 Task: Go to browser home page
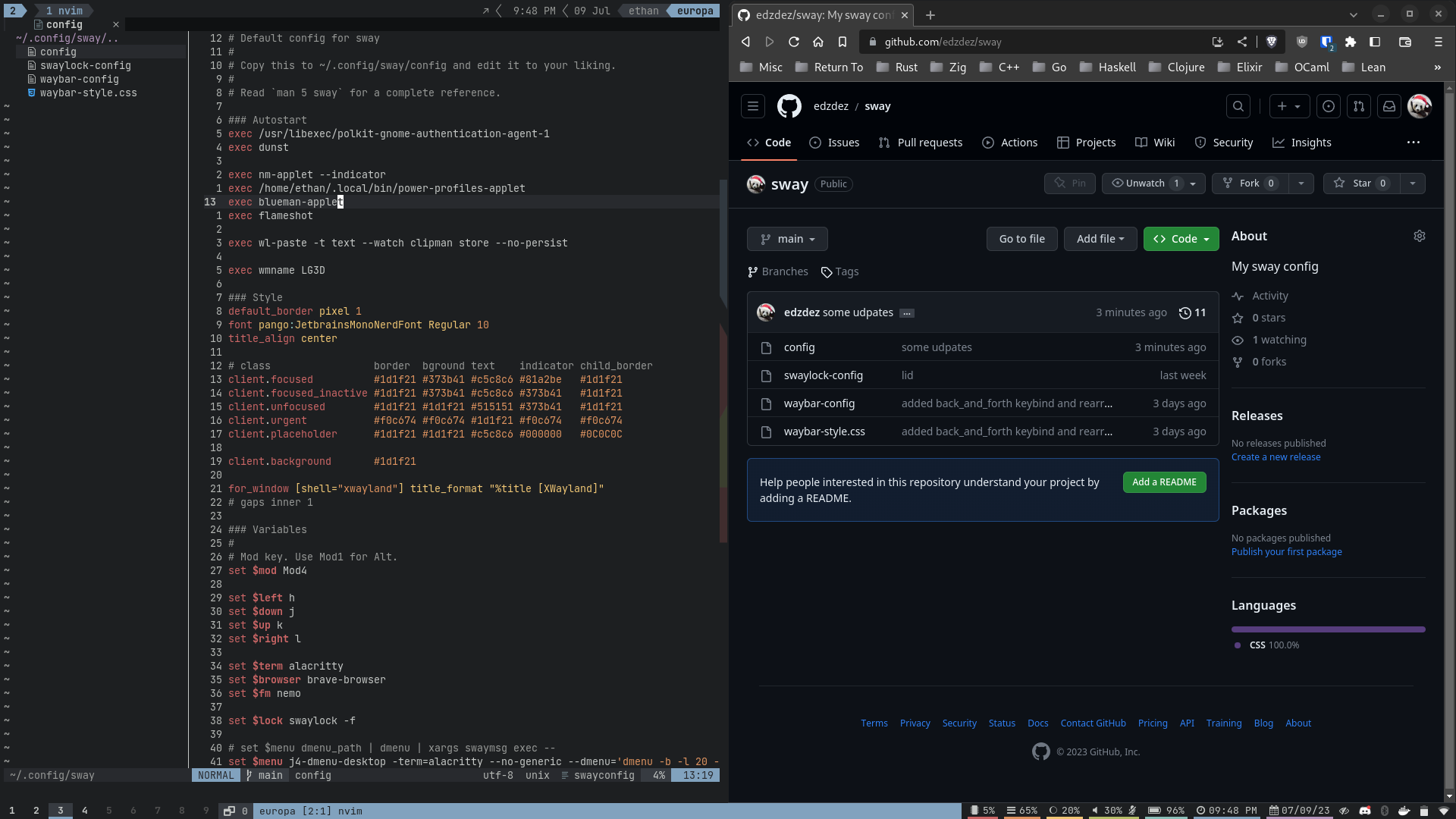818,42
